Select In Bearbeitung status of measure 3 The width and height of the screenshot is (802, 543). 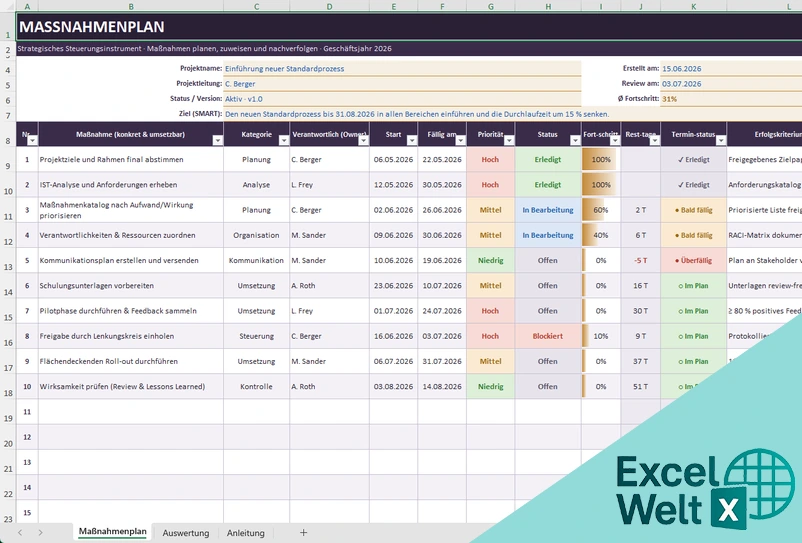tap(548, 210)
